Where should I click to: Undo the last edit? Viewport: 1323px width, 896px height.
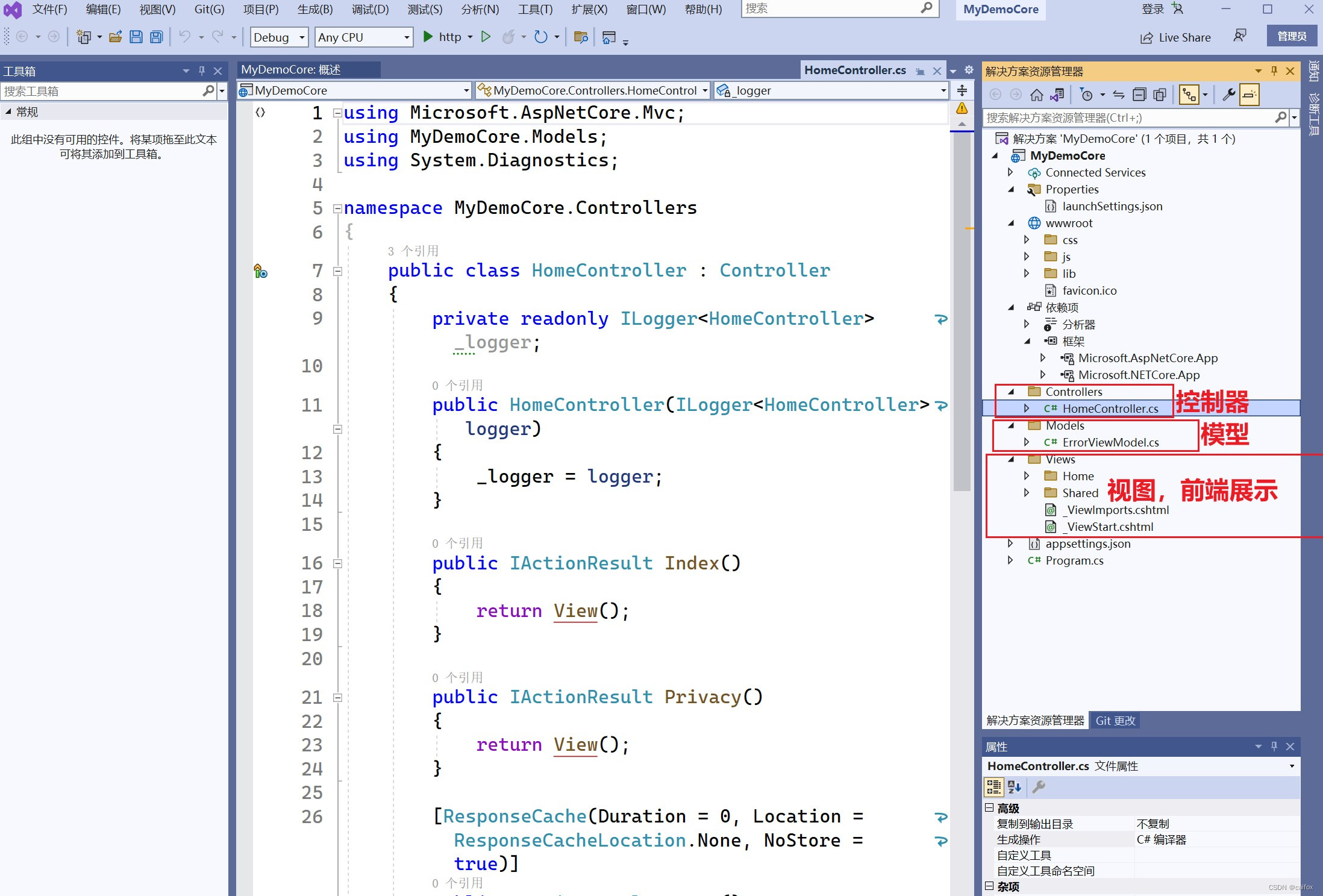pos(184,37)
